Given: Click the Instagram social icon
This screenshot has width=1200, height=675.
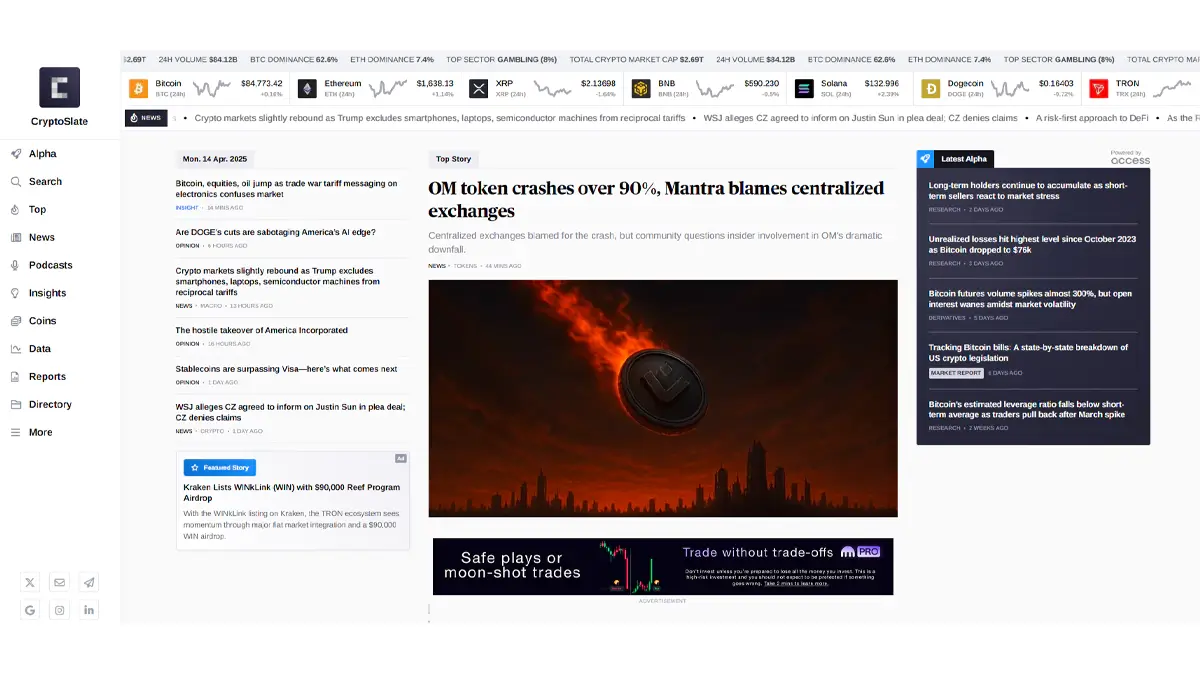Looking at the screenshot, I should 60,610.
